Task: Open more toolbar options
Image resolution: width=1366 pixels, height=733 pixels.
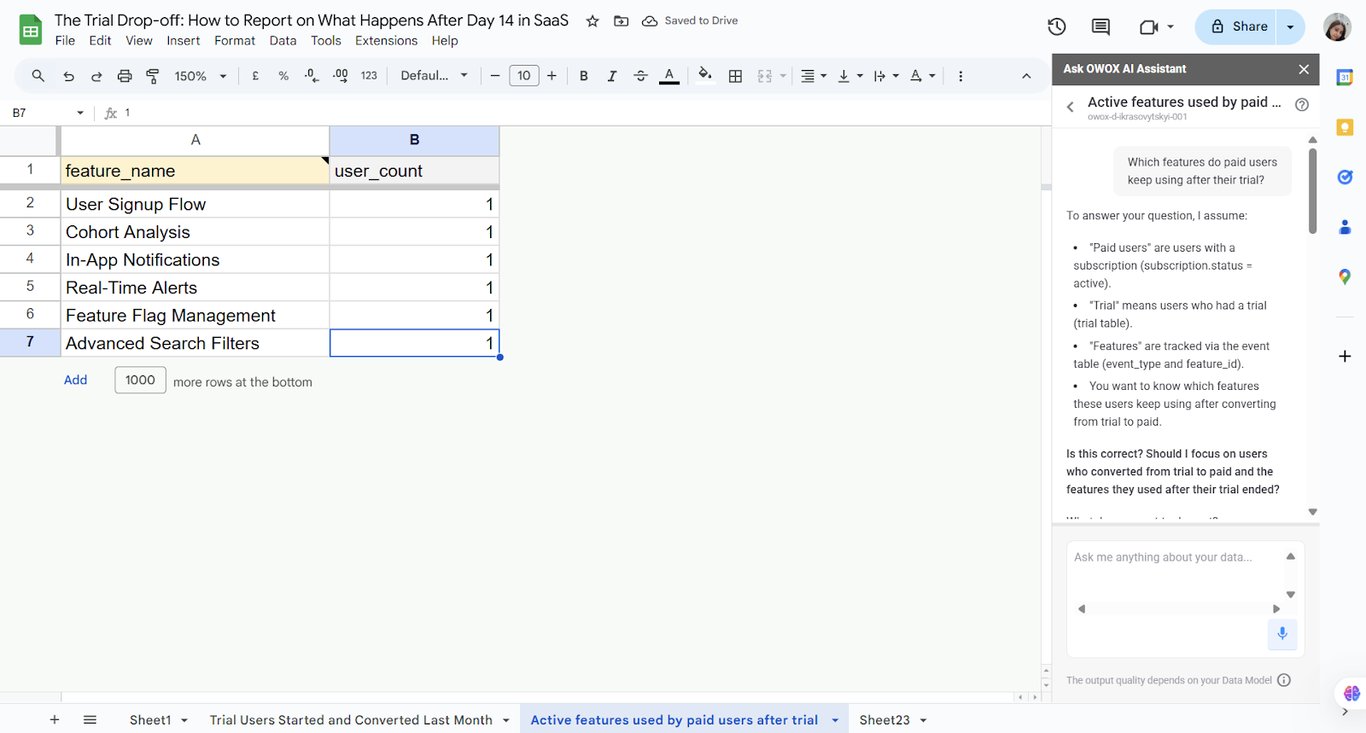Action: tap(960, 76)
